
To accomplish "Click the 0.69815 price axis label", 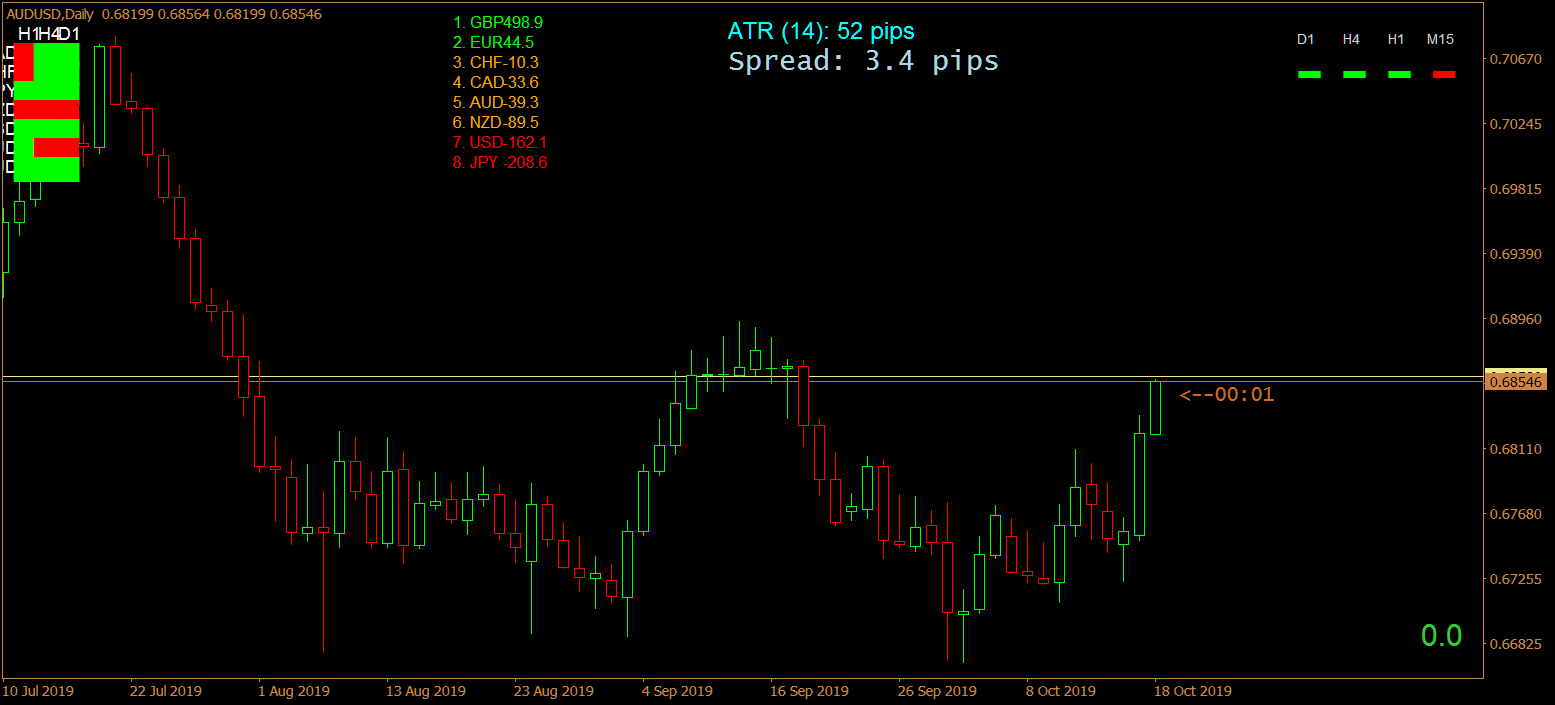I will point(1516,190).
